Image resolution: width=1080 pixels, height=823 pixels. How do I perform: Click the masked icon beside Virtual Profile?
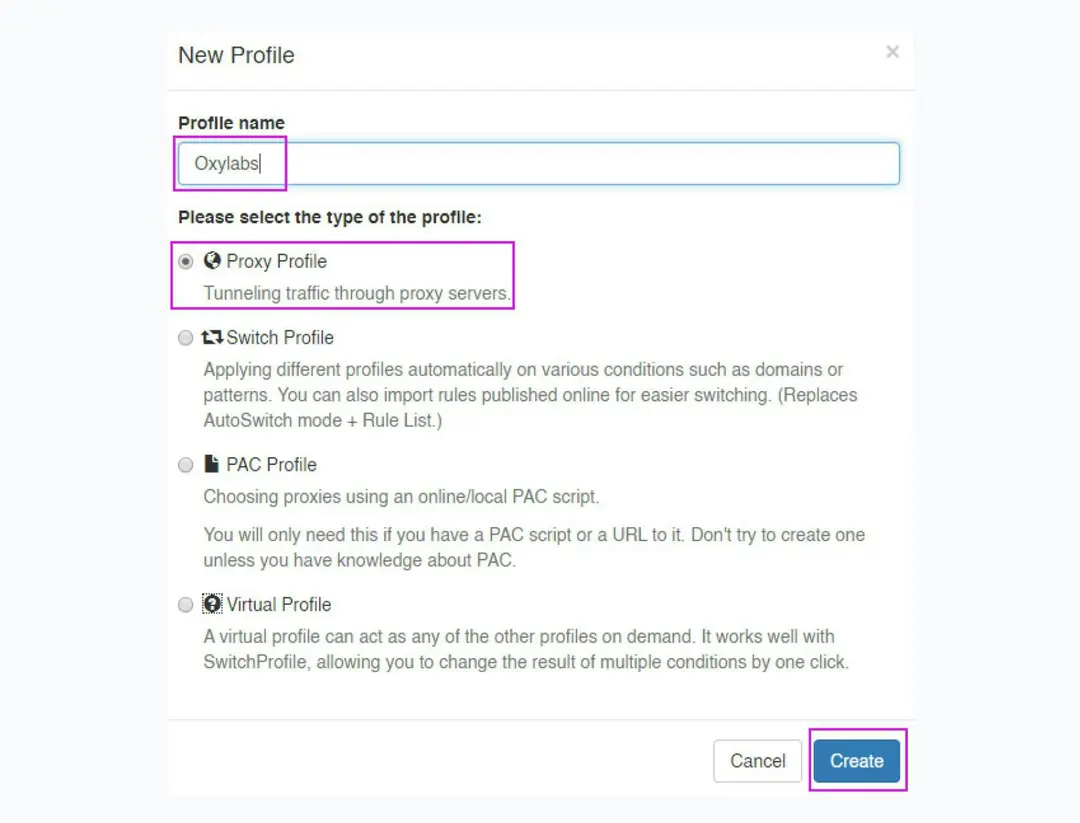pyautogui.click(x=212, y=604)
